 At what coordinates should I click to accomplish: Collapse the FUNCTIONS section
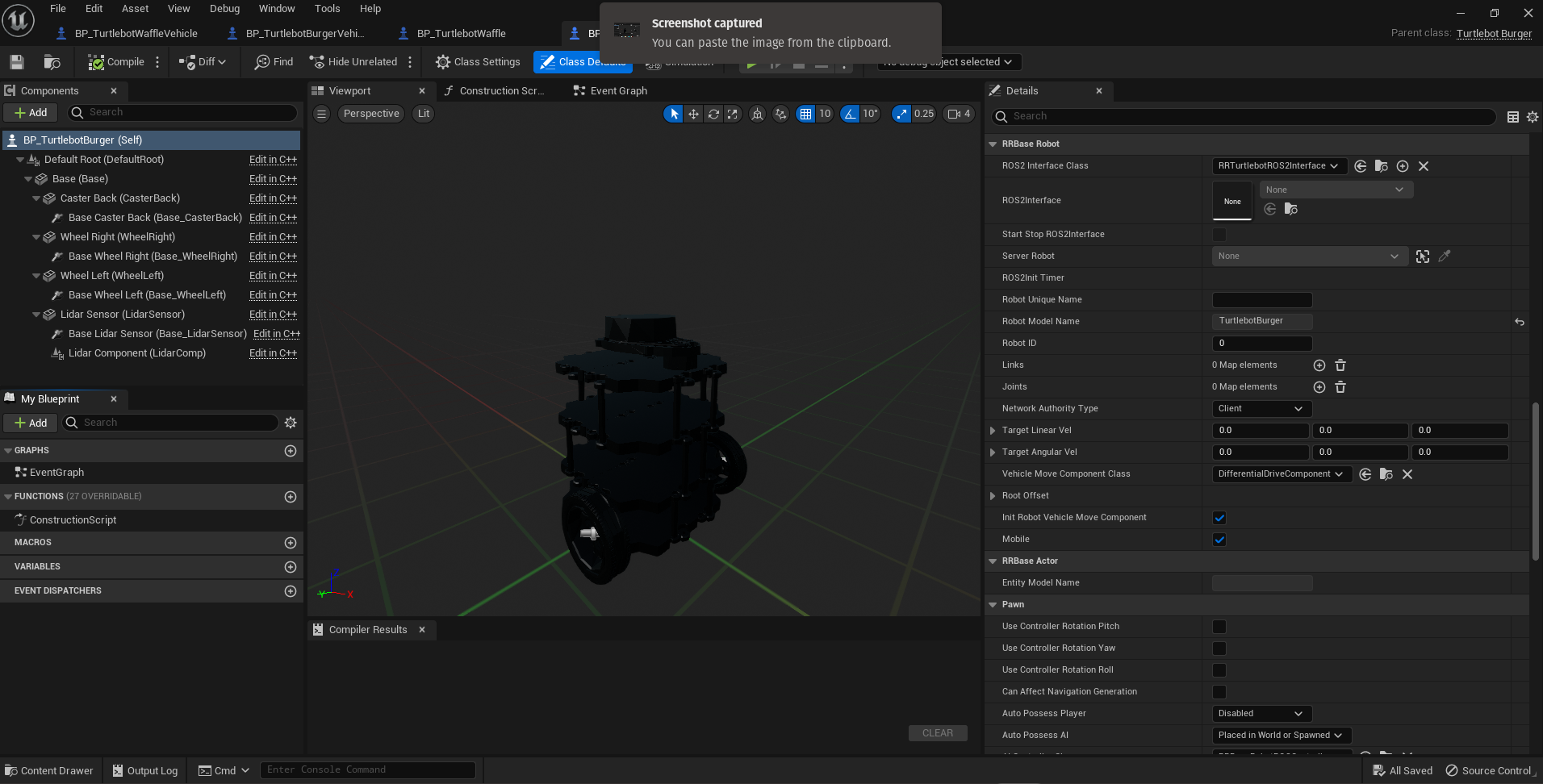coord(8,497)
